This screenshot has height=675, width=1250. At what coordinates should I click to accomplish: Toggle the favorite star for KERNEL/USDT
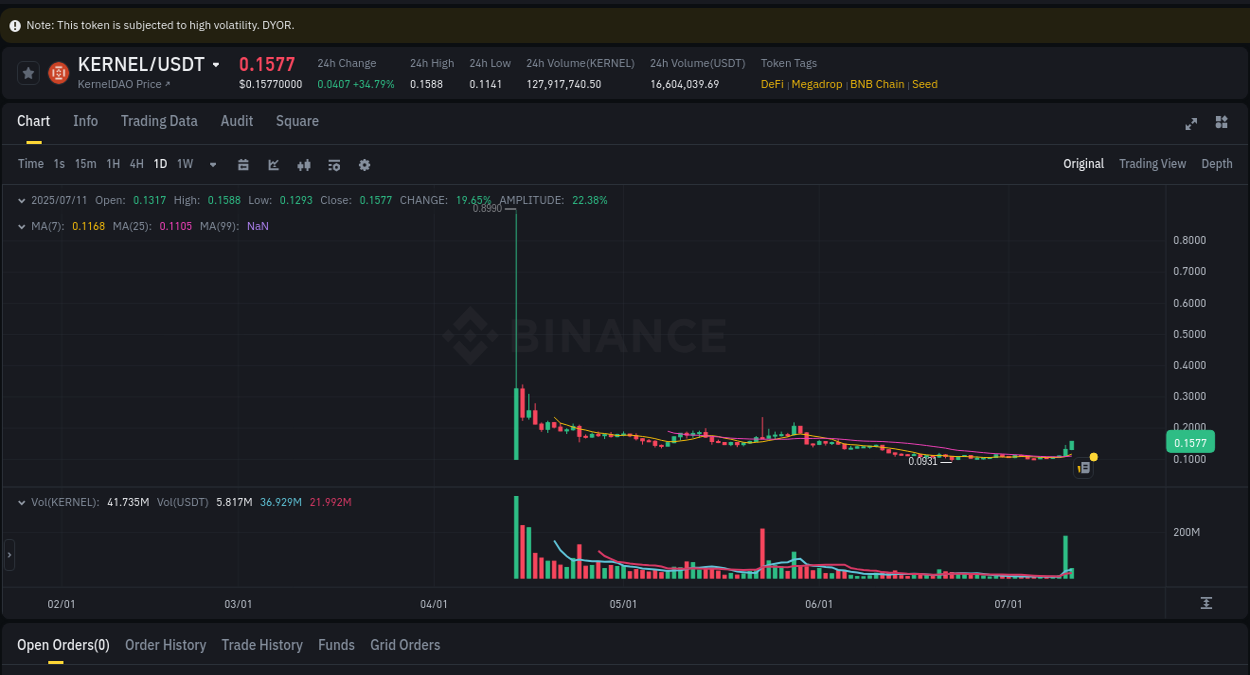(27, 72)
